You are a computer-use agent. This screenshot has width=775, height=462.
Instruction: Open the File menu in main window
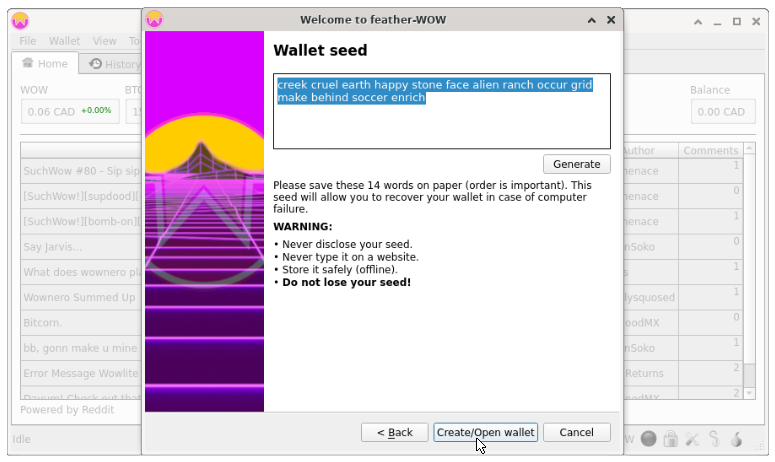click(x=28, y=41)
